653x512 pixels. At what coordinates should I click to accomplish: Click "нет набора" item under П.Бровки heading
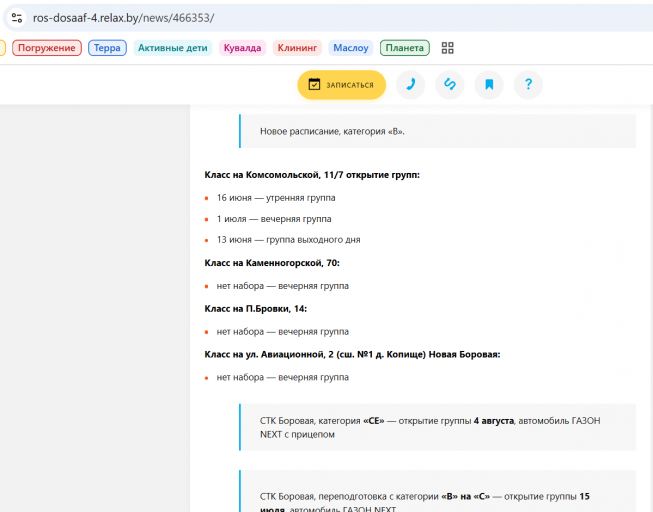282,332
